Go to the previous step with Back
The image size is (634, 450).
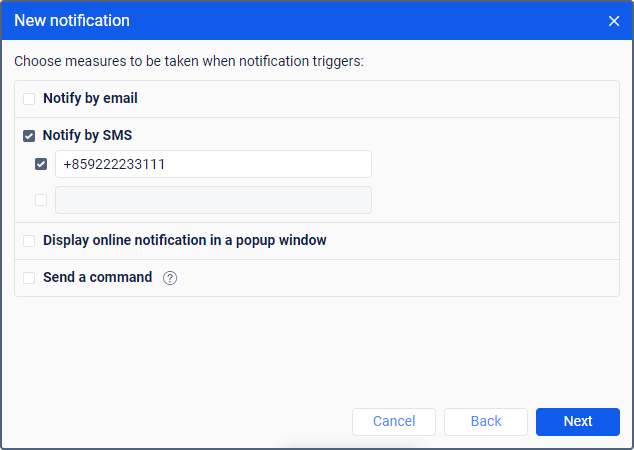click(486, 421)
